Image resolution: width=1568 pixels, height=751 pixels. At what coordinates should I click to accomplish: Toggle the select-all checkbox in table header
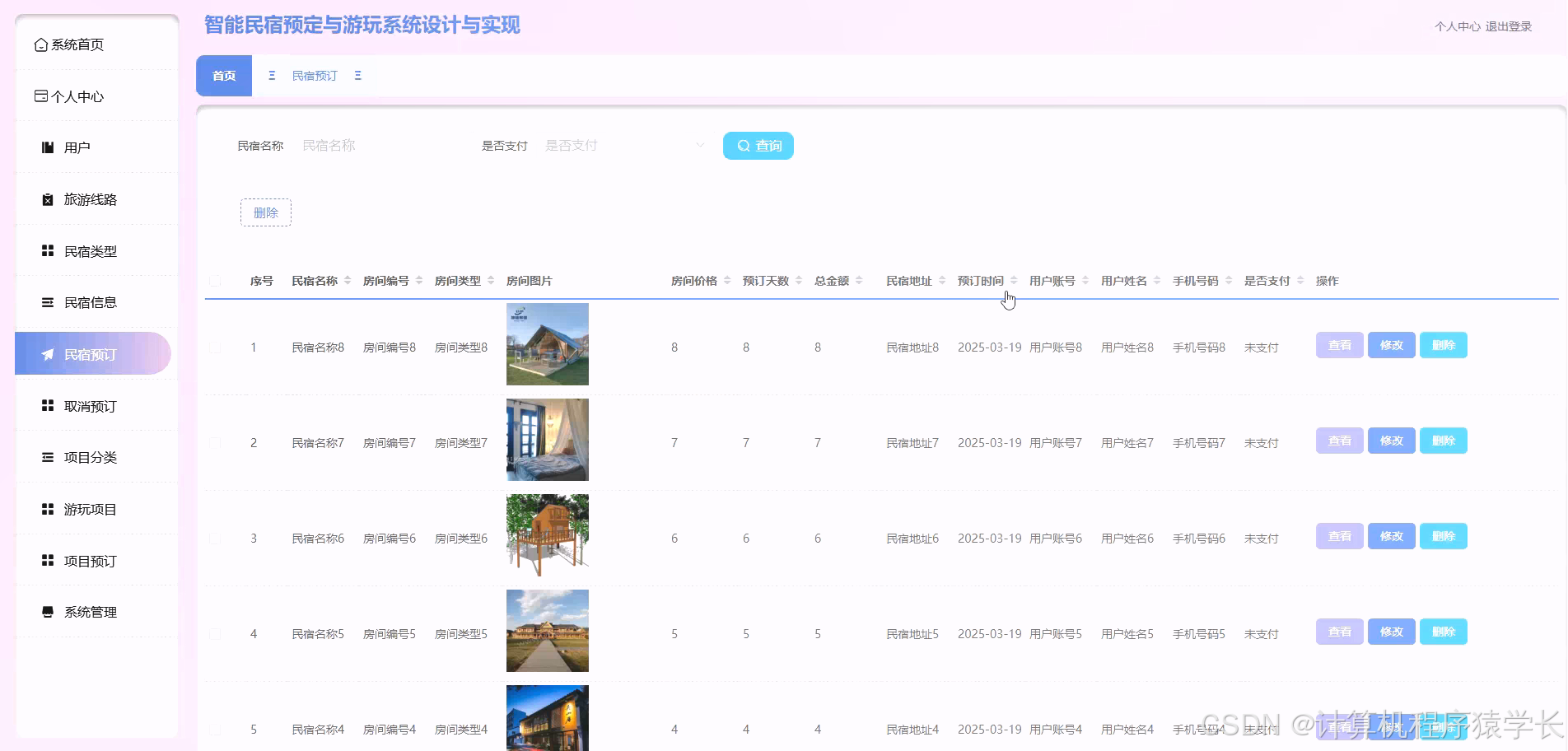point(215,280)
